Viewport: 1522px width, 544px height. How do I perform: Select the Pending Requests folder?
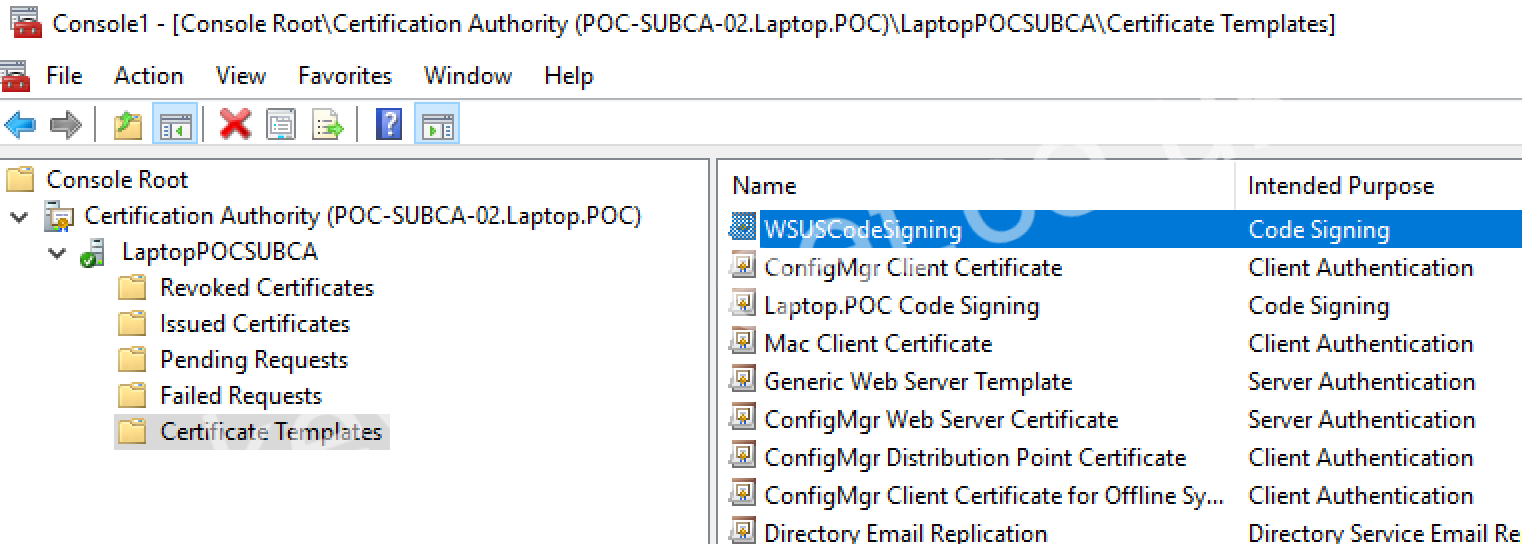pos(253,360)
